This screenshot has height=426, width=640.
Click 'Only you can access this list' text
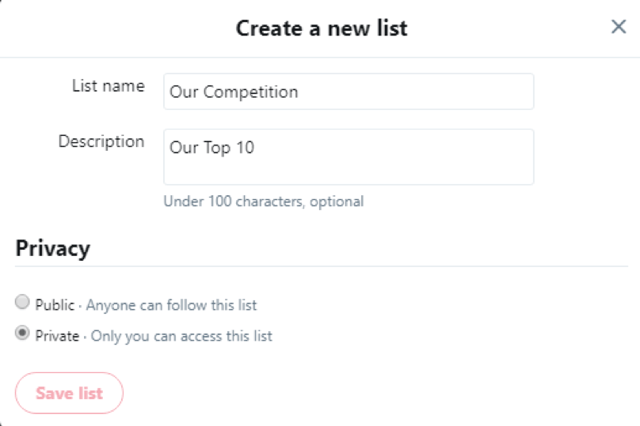point(181,336)
